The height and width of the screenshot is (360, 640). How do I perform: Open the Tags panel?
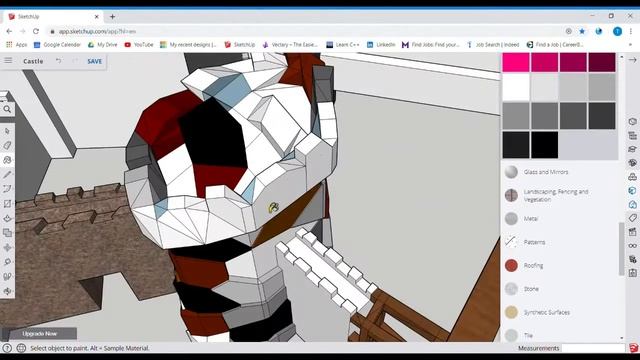coord(632,218)
